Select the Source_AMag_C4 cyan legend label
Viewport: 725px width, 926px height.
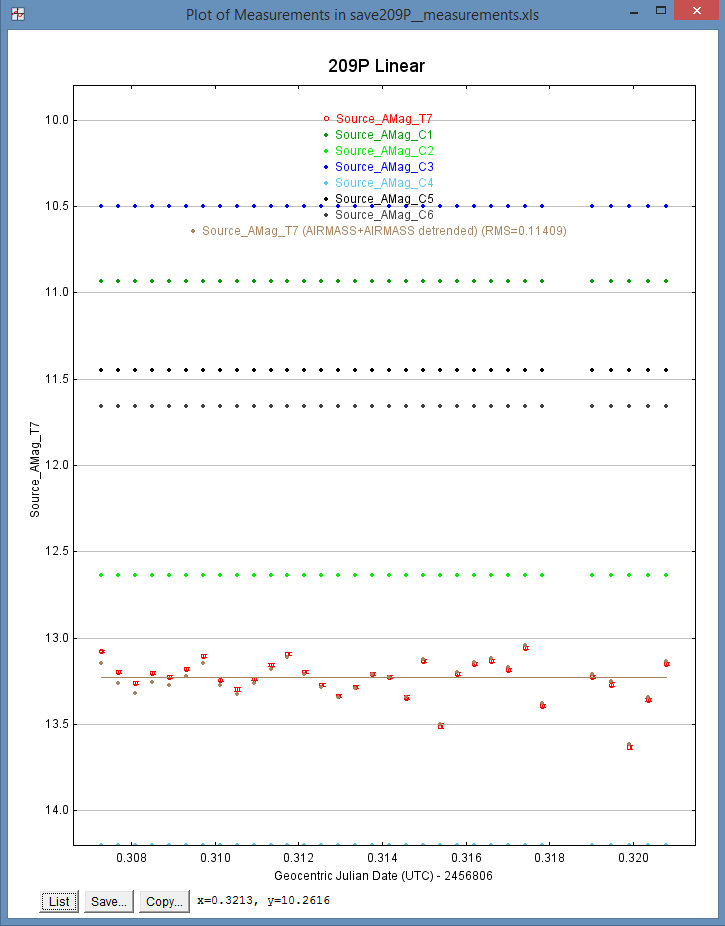tap(384, 183)
